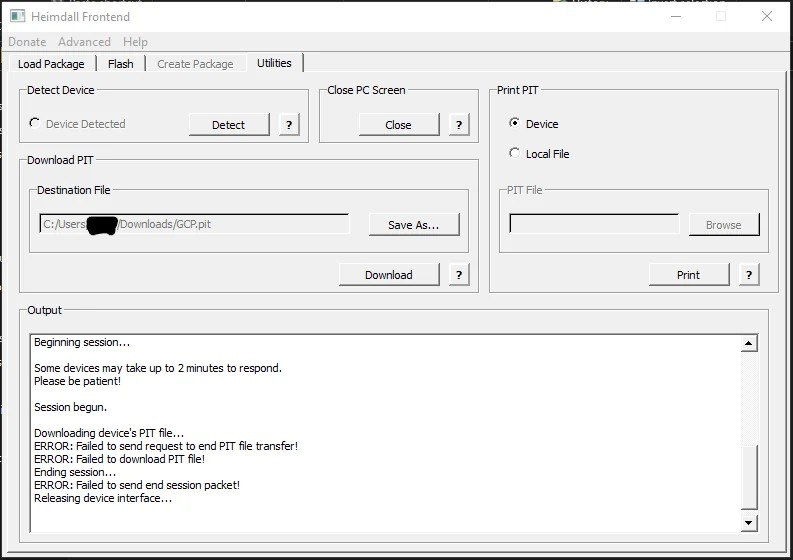Click 'ERROR: Failed to send end session packet!' line

tap(137, 485)
